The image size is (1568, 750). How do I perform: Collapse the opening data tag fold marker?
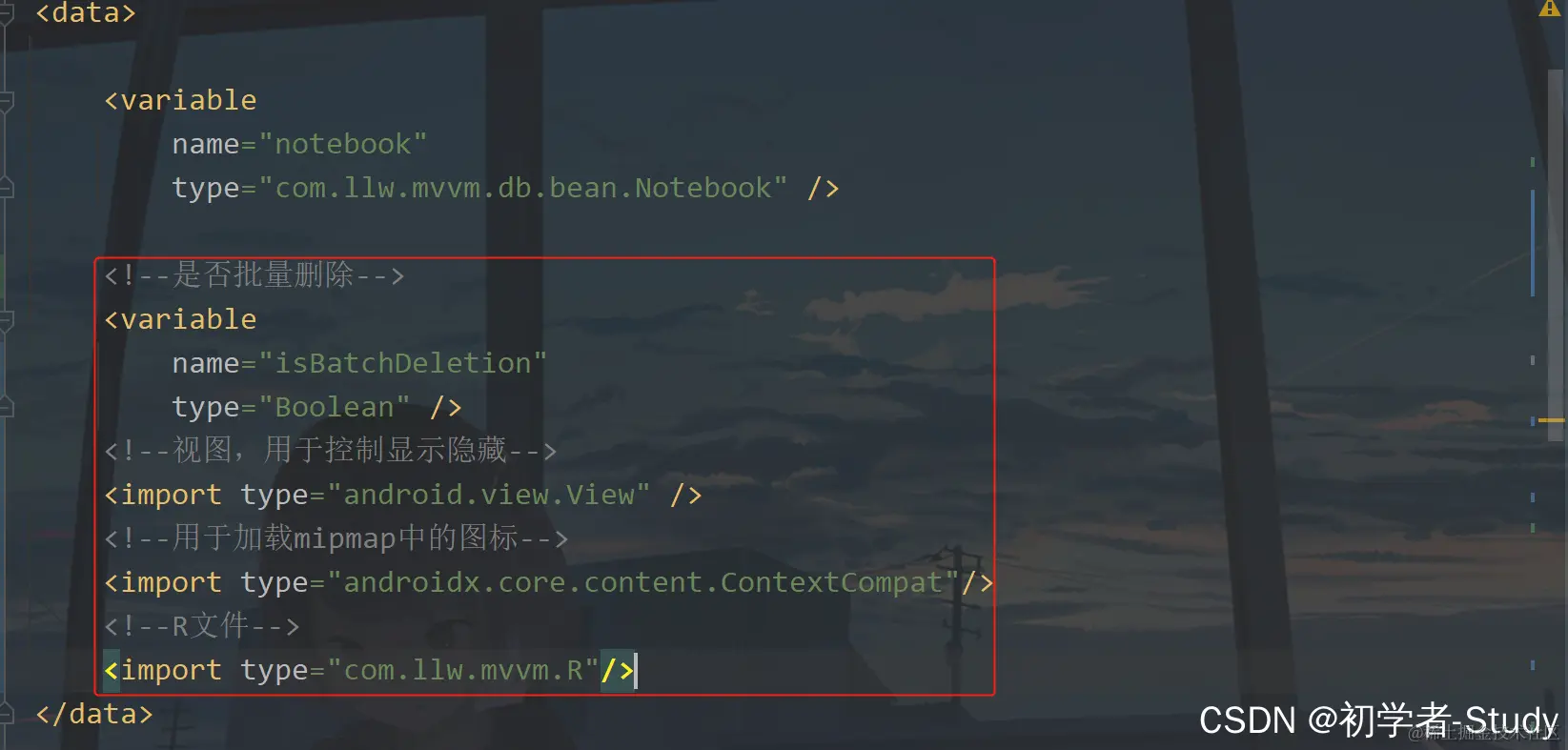click(x=6, y=13)
